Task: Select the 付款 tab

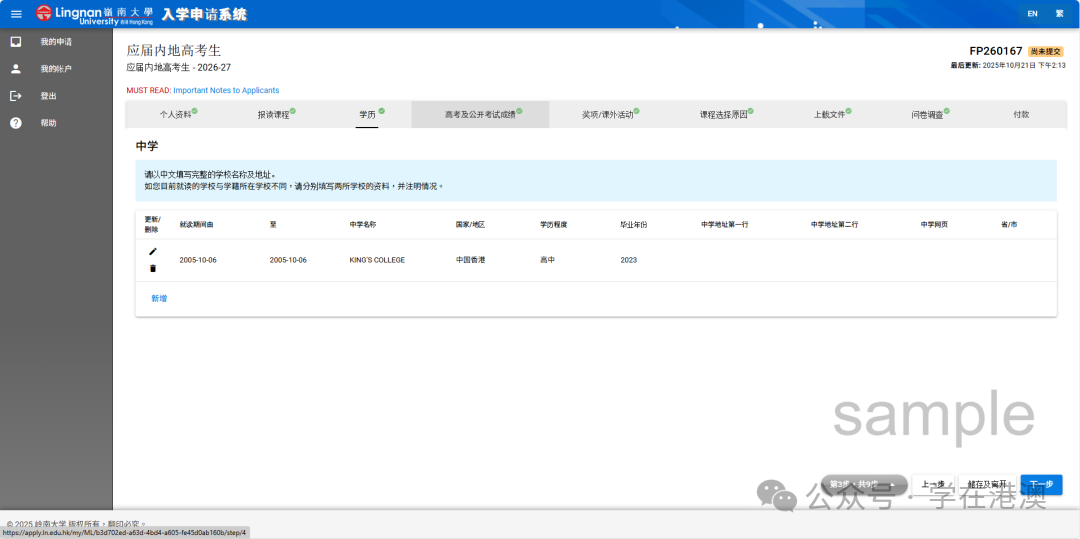Action: 1020,115
